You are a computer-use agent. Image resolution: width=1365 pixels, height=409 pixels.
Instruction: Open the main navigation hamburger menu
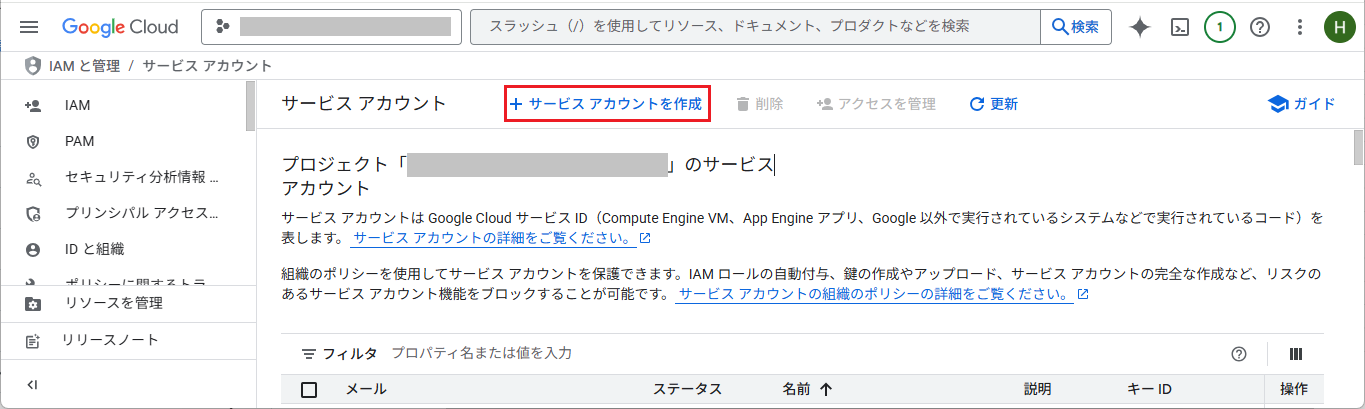coord(29,27)
